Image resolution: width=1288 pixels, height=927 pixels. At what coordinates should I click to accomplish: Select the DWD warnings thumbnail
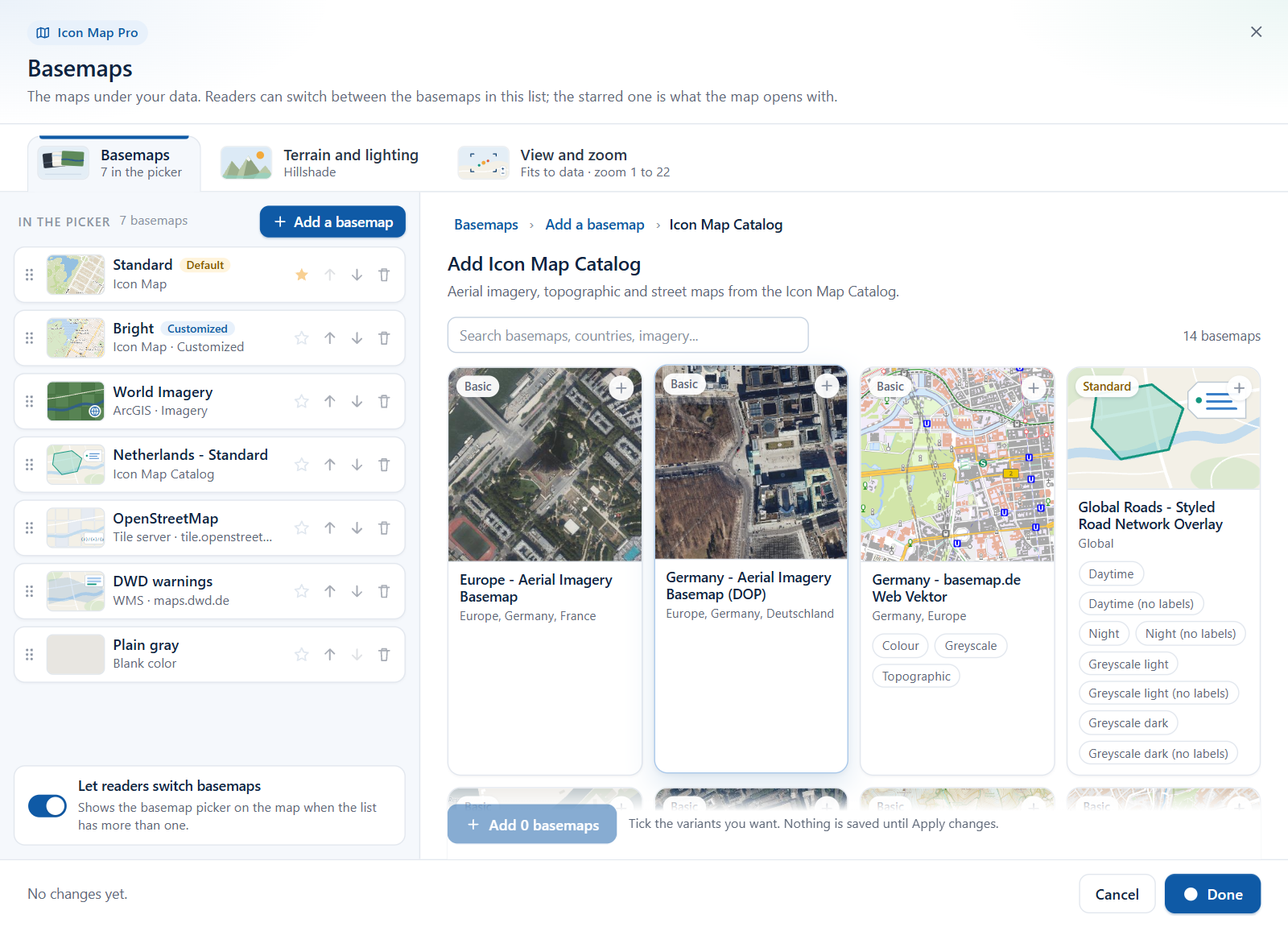point(76,591)
